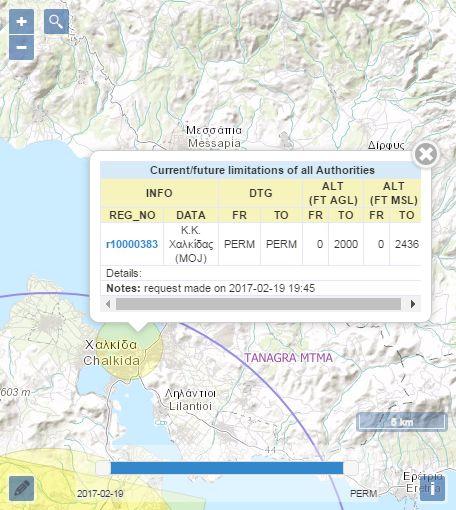Click the popup scrollbar left arrow
Image resolution: width=456 pixels, height=510 pixels.
pyautogui.click(x=108, y=304)
